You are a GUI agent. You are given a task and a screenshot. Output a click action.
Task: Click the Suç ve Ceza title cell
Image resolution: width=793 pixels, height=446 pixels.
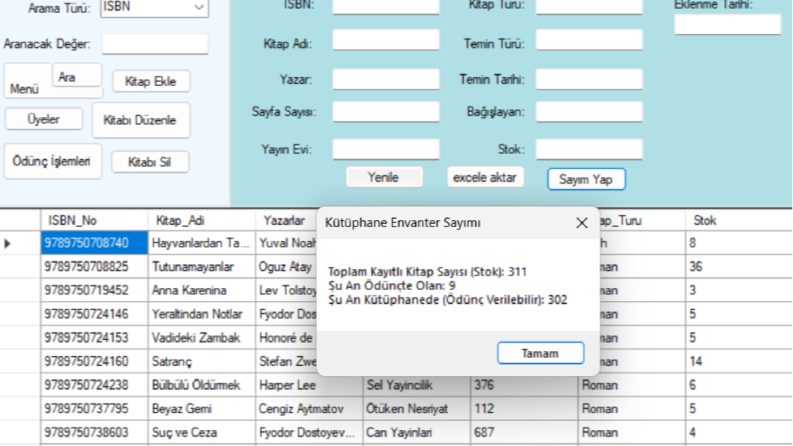[x=202, y=432]
